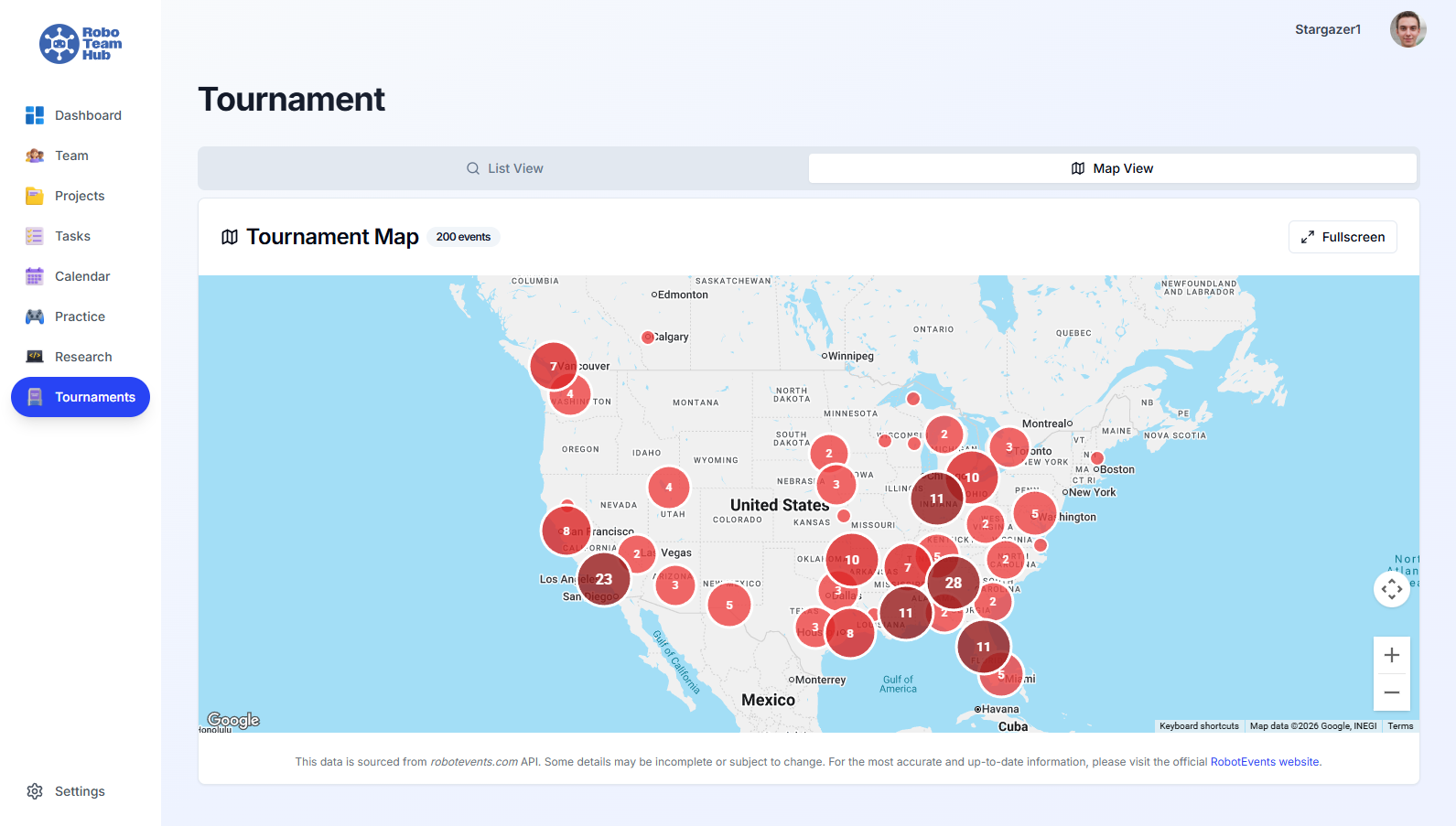This screenshot has height=826, width=1456.
Task: Open the Stargazer1 profile avatar
Action: (1407, 29)
